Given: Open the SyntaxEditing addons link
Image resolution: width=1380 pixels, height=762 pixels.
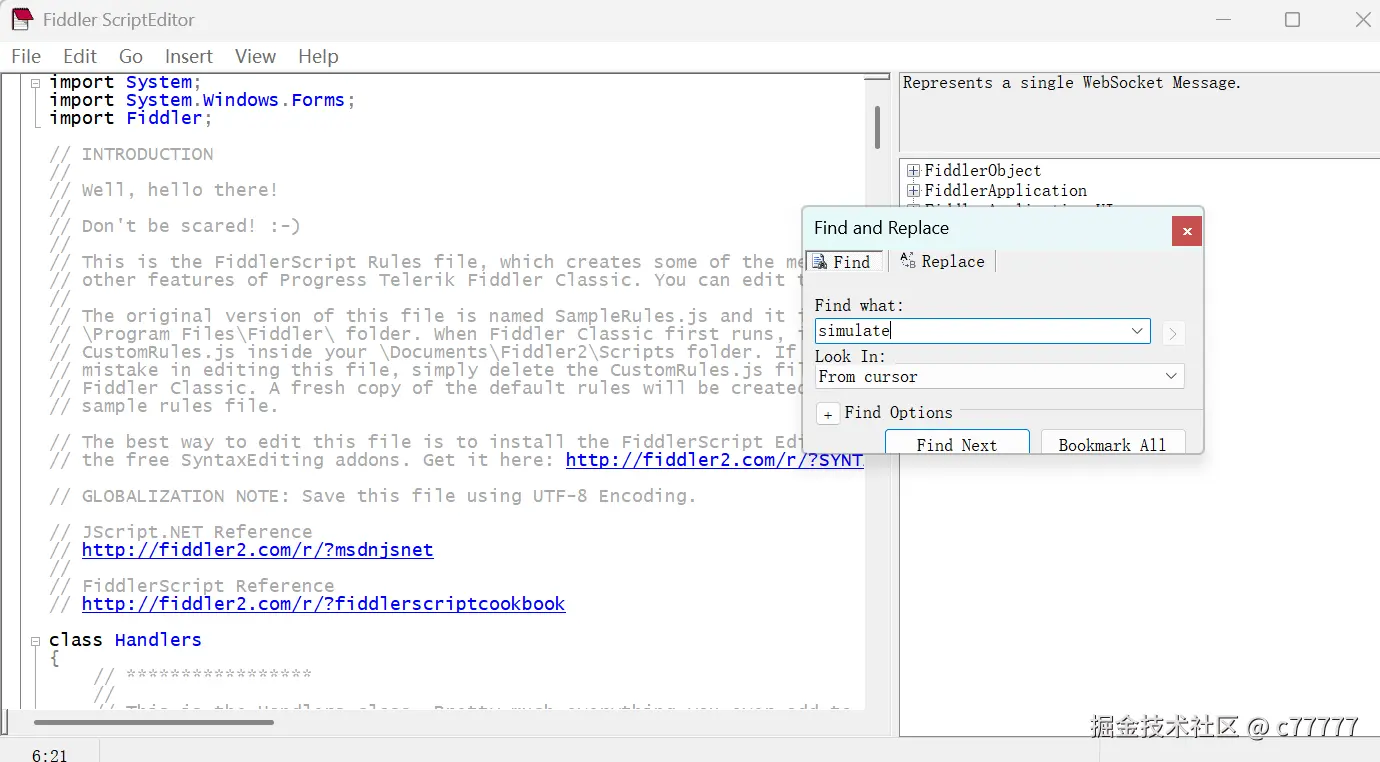Looking at the screenshot, I should point(715,460).
